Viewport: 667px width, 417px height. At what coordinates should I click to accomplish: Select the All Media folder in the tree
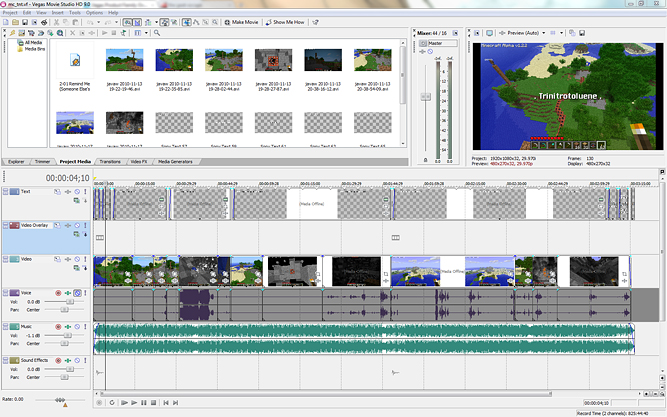(x=30, y=43)
